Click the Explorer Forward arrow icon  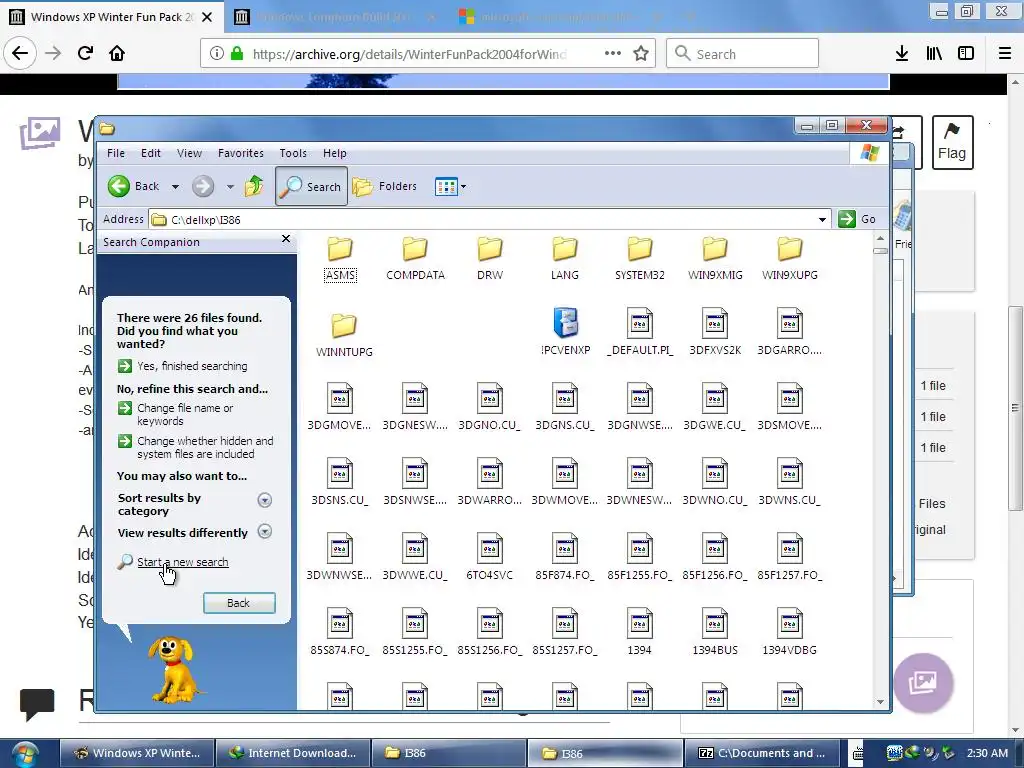[202, 186]
